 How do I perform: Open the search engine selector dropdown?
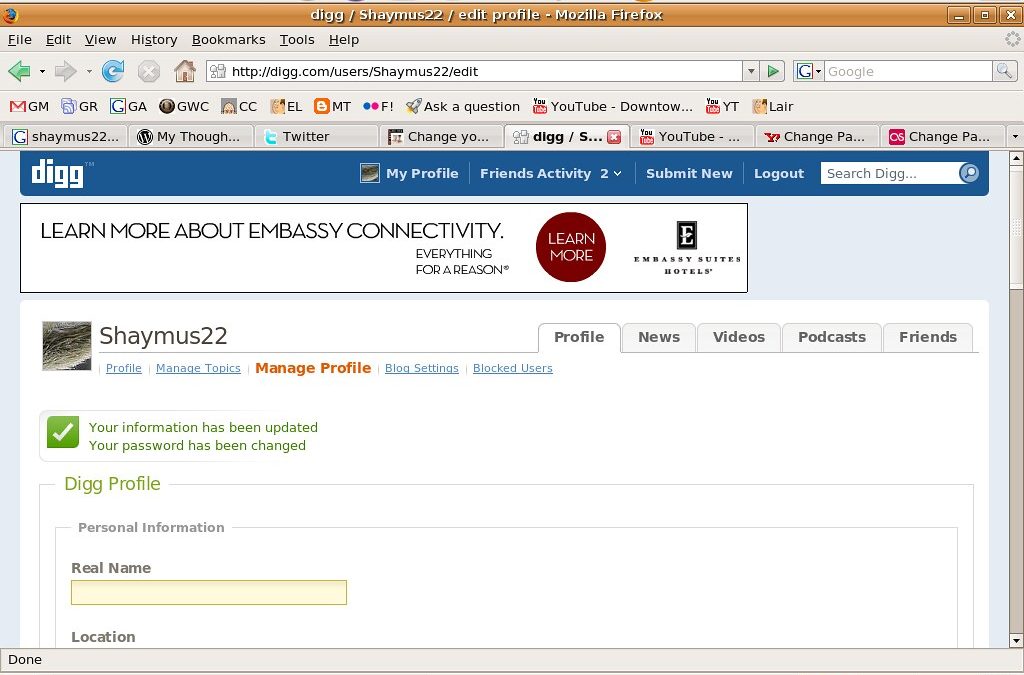click(x=808, y=71)
